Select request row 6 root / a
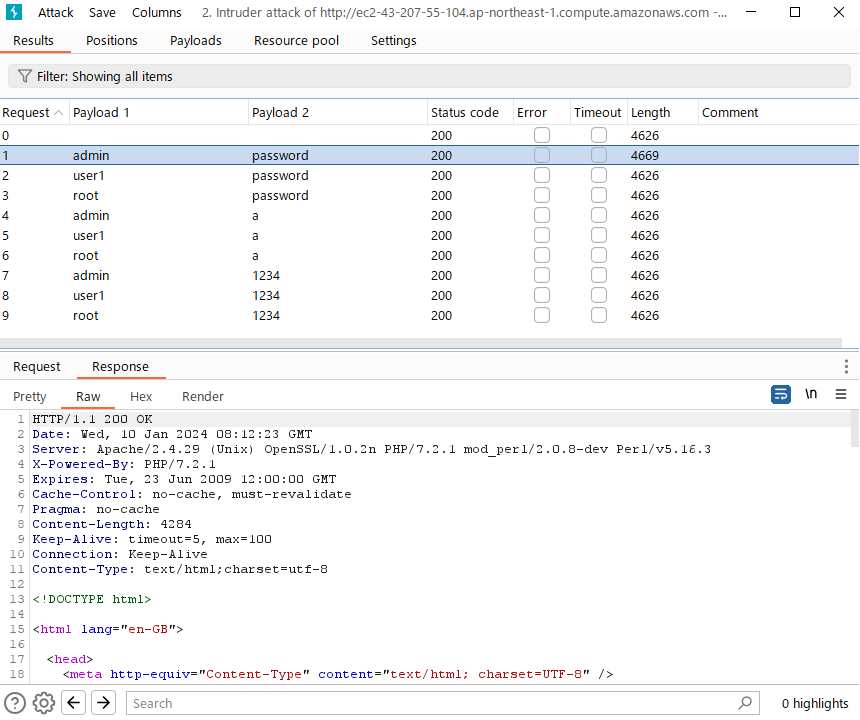 429,255
